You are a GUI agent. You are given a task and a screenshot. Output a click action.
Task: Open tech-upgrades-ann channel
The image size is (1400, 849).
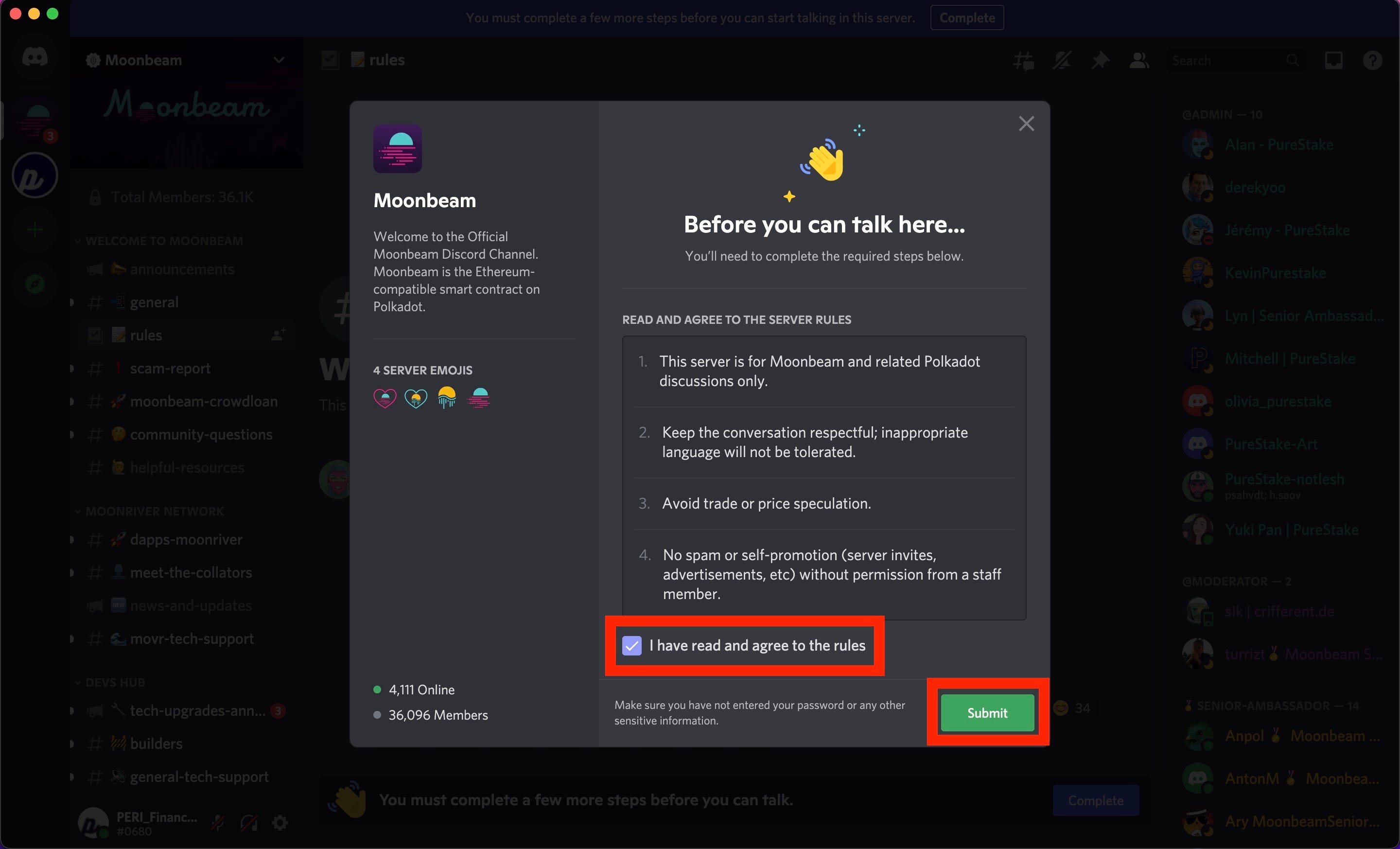point(186,710)
